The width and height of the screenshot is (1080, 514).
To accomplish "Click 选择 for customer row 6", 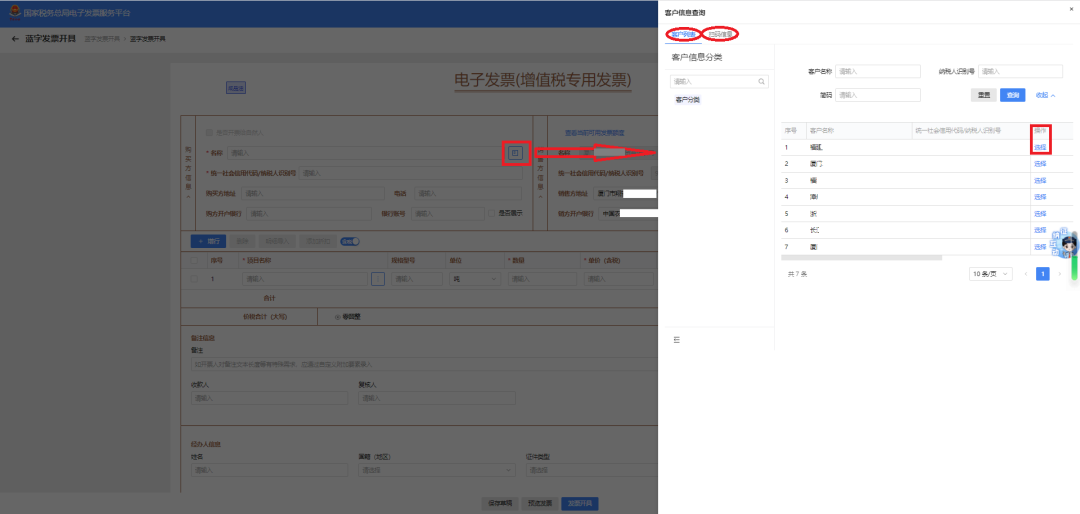I will coord(1040,230).
